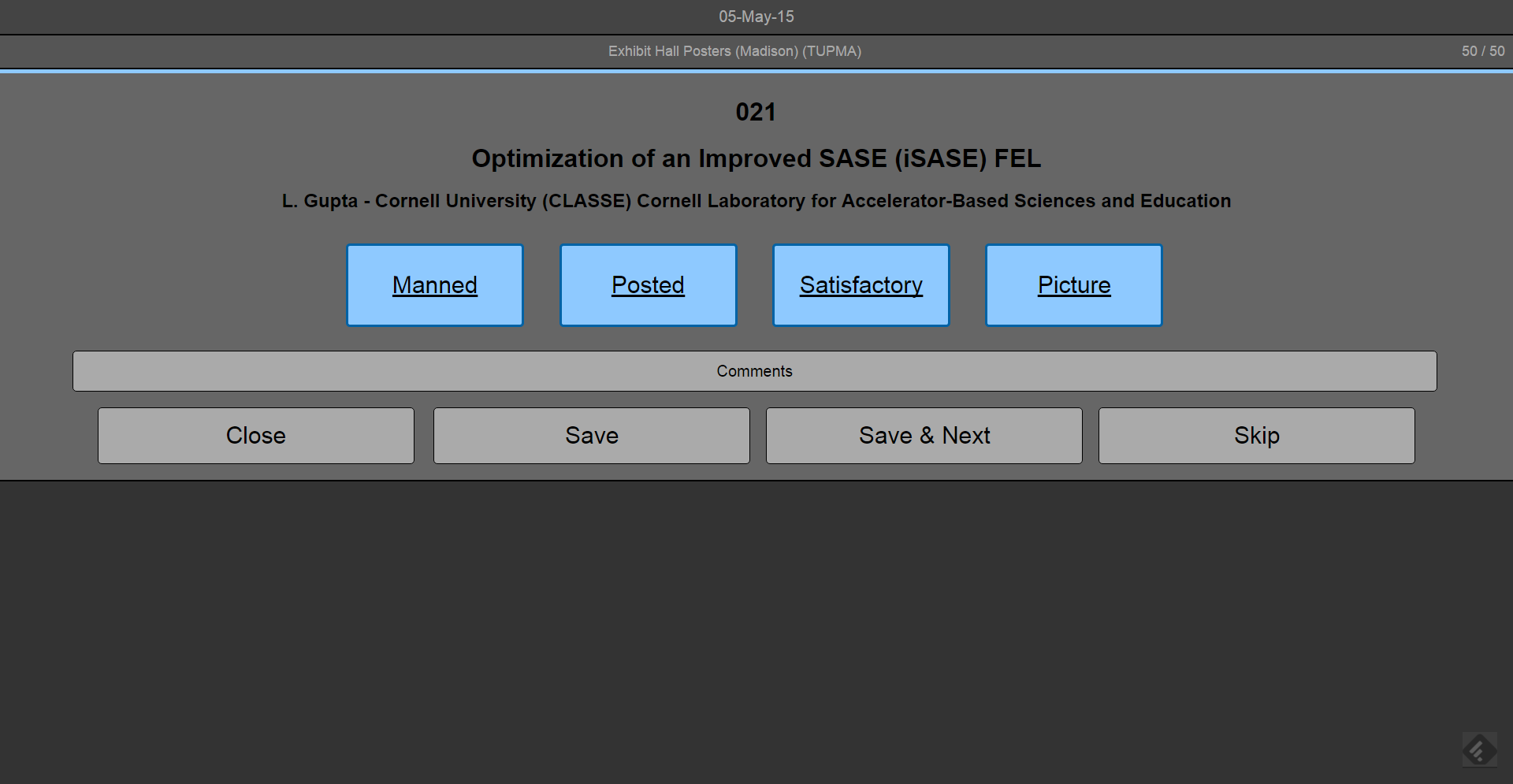Save the current poster record
1513x784 pixels.
point(591,436)
